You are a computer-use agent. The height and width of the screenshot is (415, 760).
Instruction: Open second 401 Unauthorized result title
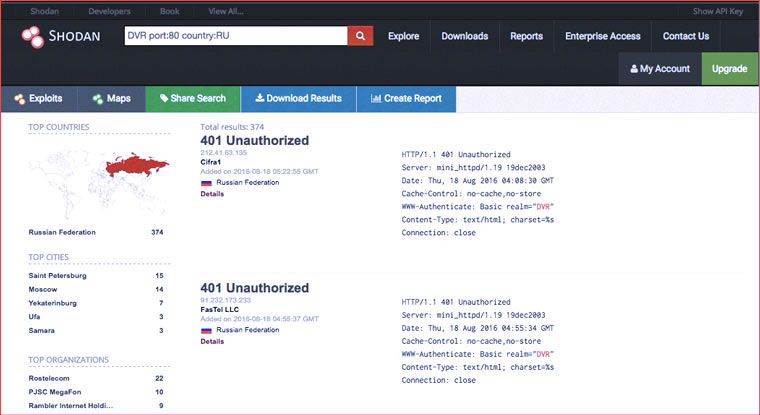click(x=254, y=288)
